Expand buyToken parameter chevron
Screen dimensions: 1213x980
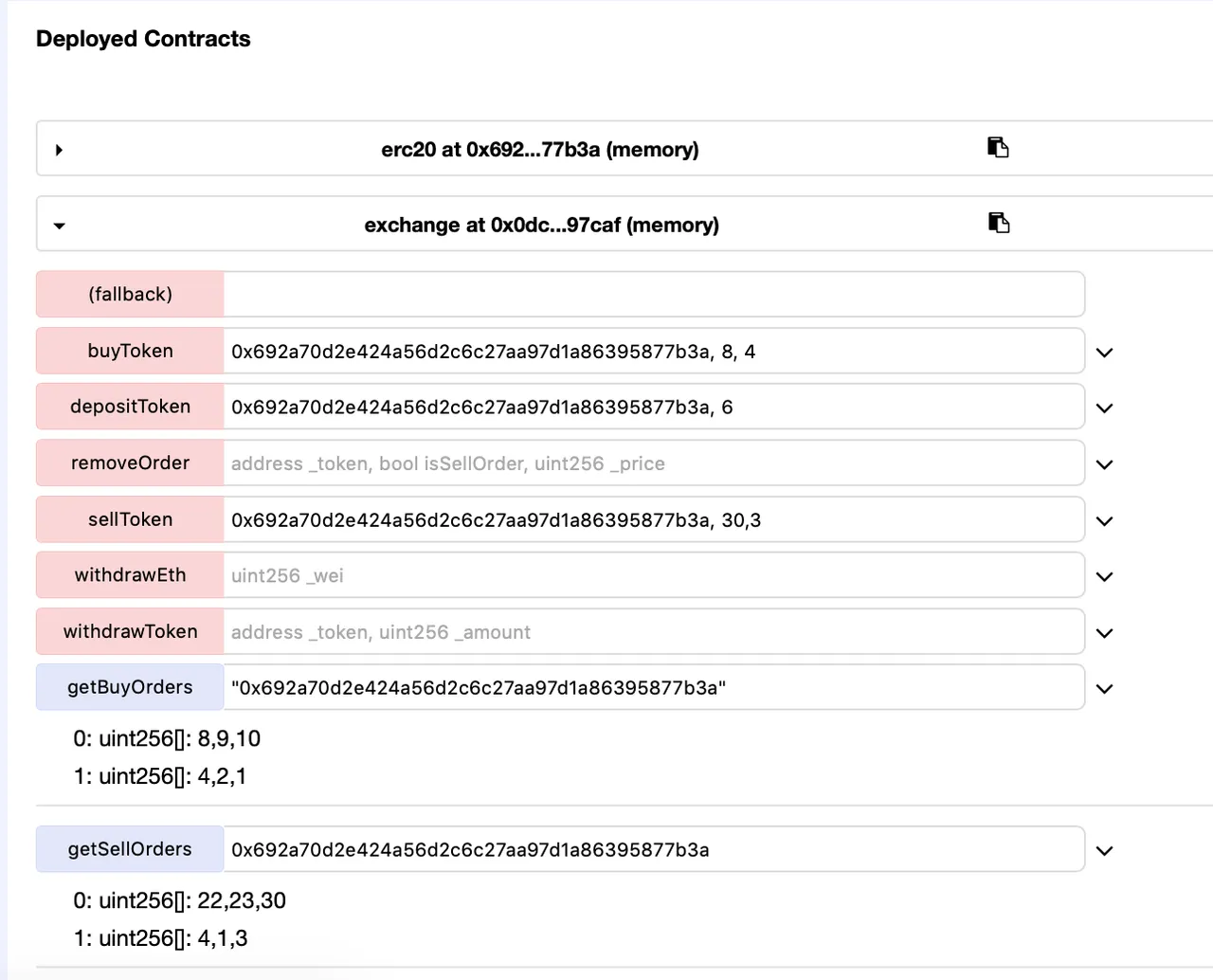click(x=1104, y=353)
